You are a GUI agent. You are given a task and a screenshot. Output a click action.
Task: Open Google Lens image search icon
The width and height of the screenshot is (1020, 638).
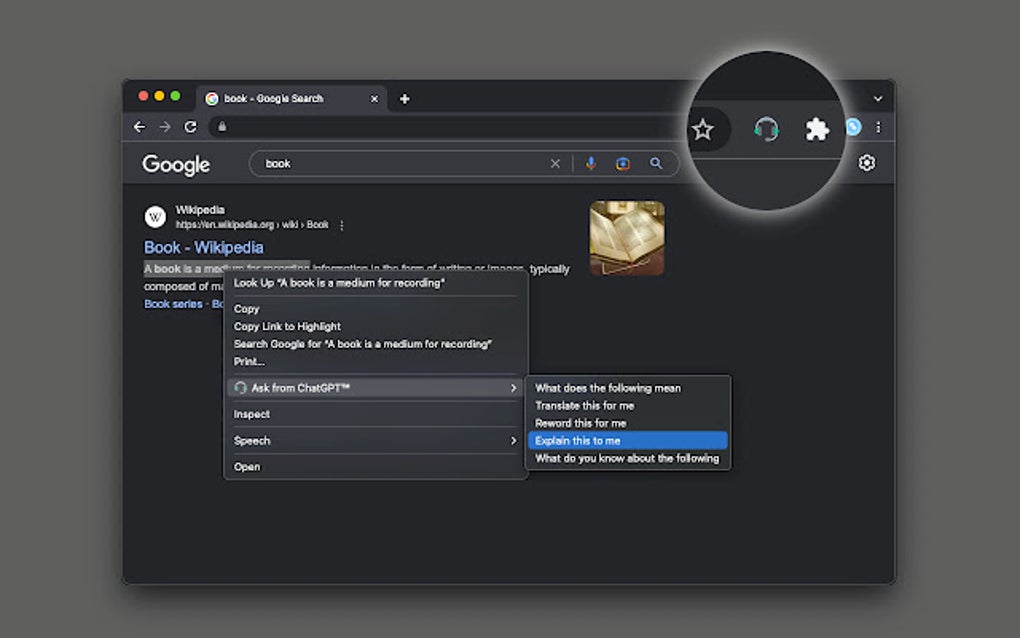pyautogui.click(x=623, y=164)
